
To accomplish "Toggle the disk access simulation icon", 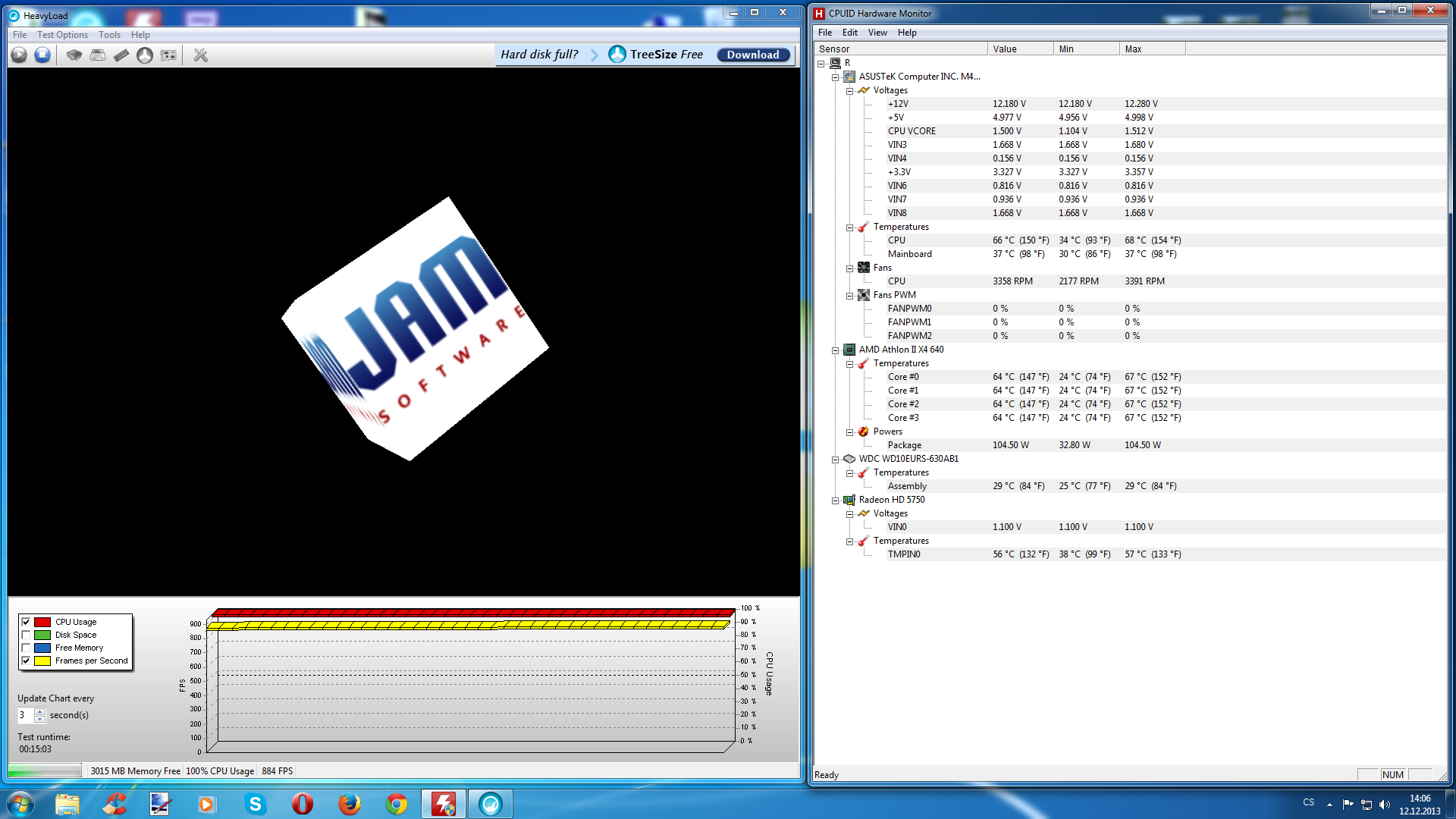I will 145,55.
